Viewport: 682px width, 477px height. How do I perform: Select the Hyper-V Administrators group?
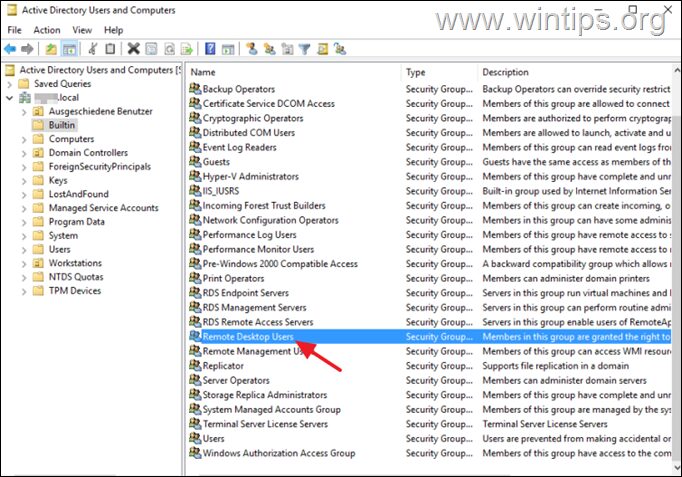251,176
